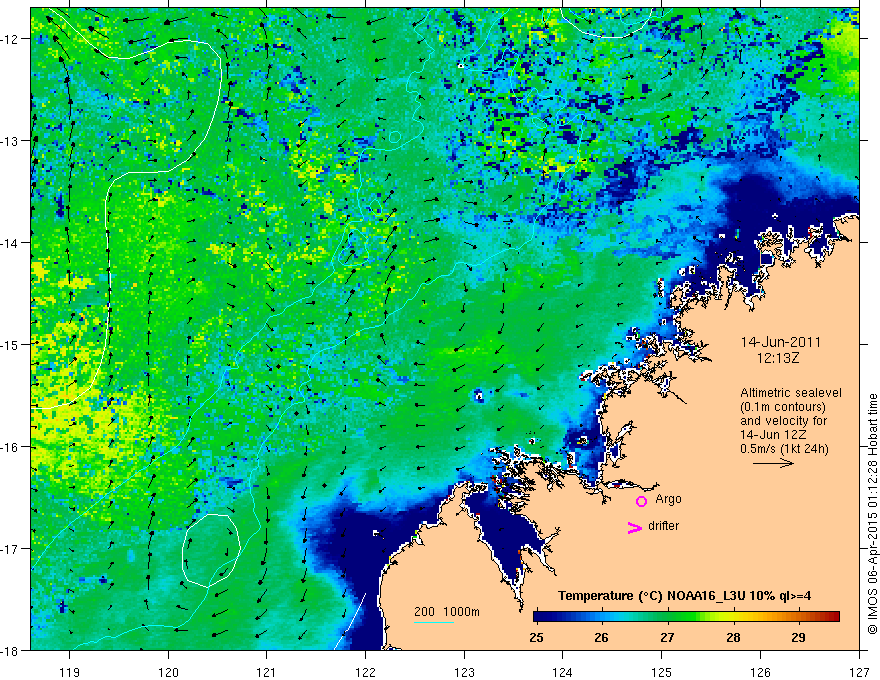Image resolution: width=880 pixels, height=680 pixels.
Task: Click the green 27 degree region of colorbar
Action: (667, 617)
